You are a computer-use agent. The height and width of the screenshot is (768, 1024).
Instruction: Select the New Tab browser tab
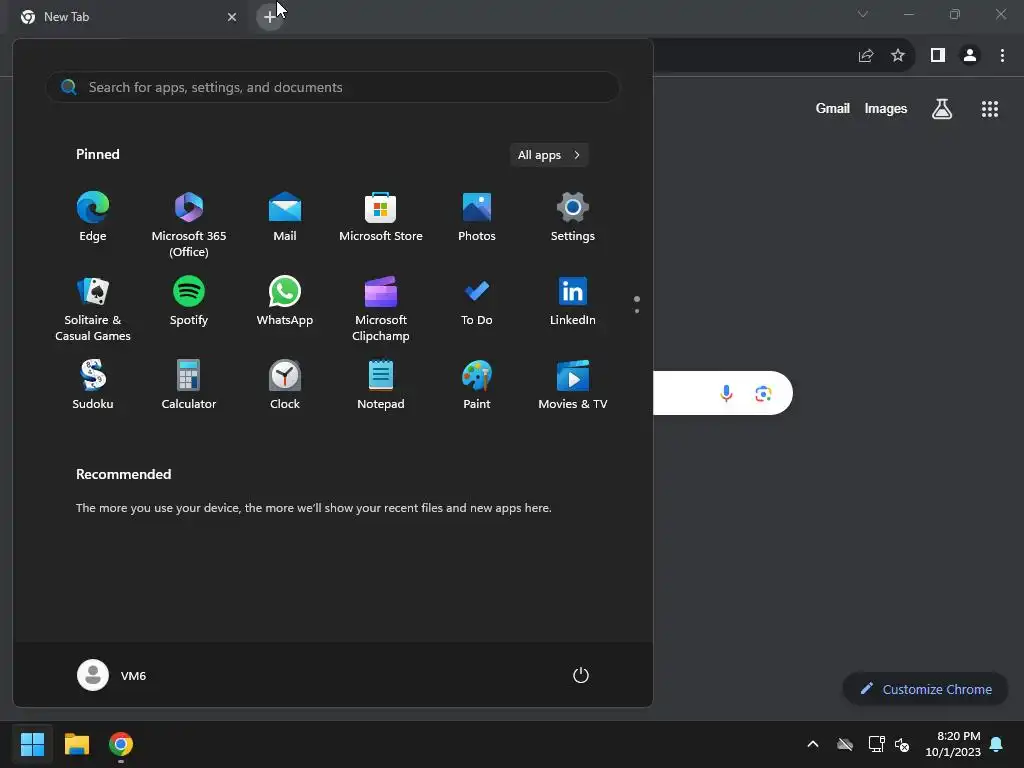tap(129, 17)
